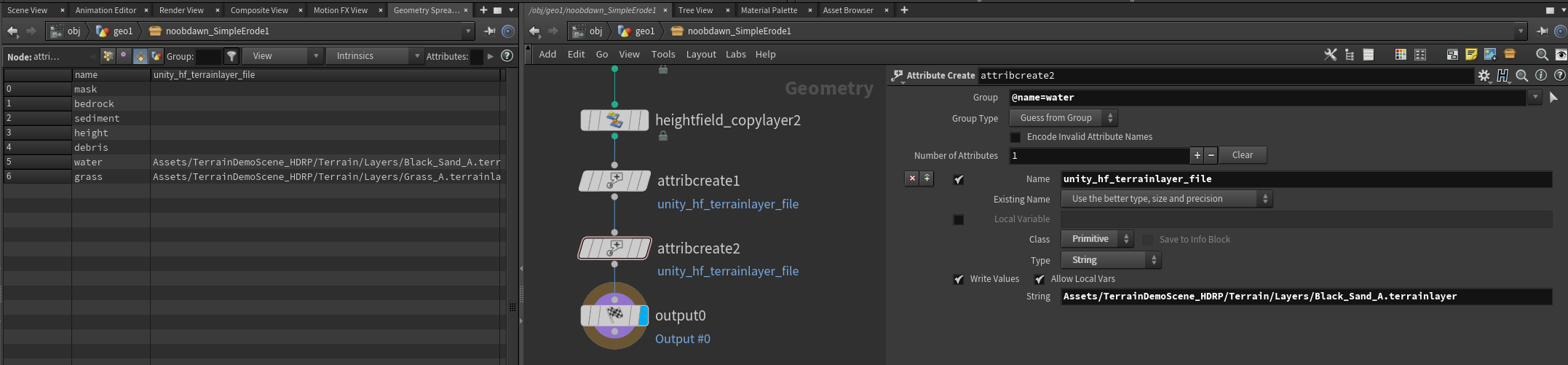Expand the Intrinsics dropdown in spreadsheet
Screen dimensions: 1568x365
point(375,56)
